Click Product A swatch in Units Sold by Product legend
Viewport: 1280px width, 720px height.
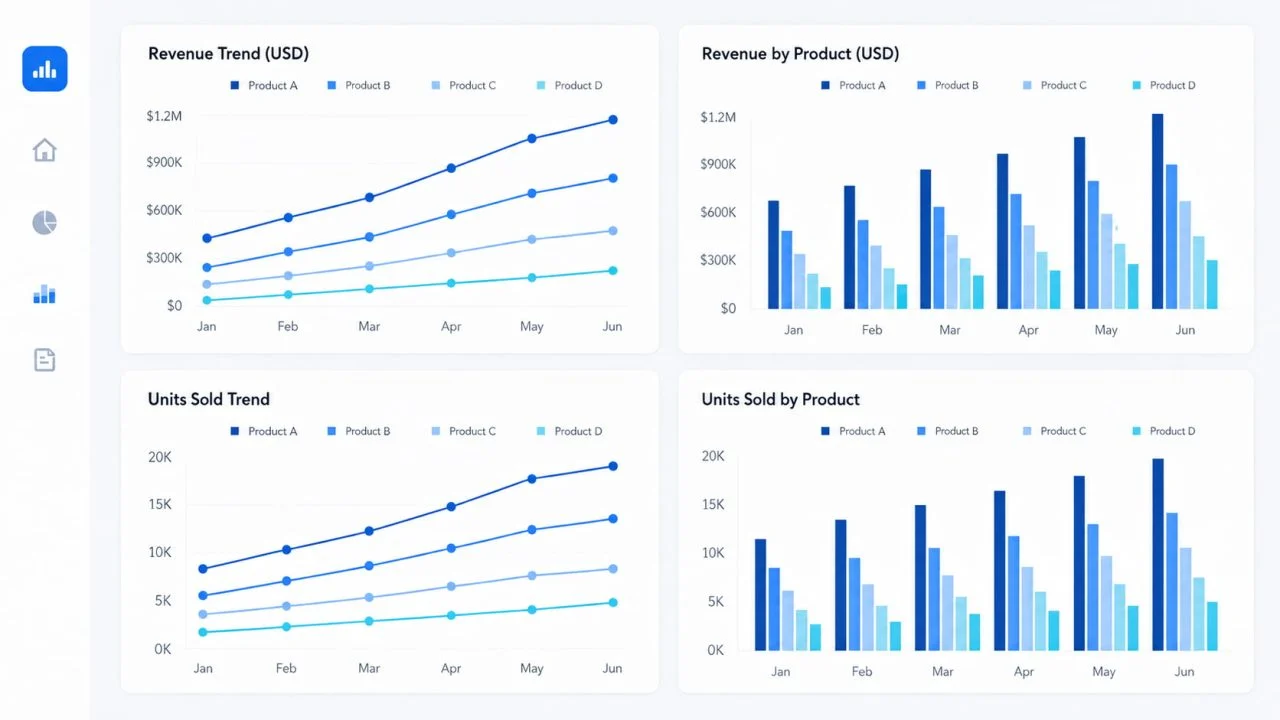pyautogui.click(x=825, y=431)
